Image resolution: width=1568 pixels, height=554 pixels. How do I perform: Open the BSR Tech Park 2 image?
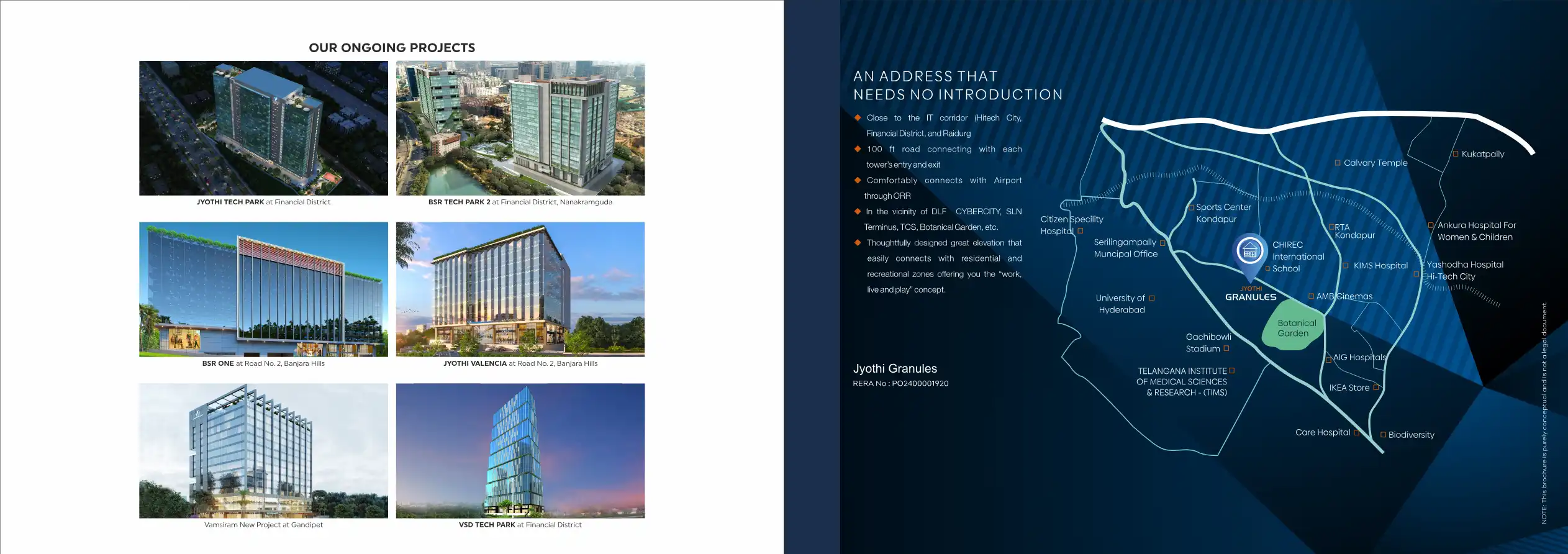520,128
